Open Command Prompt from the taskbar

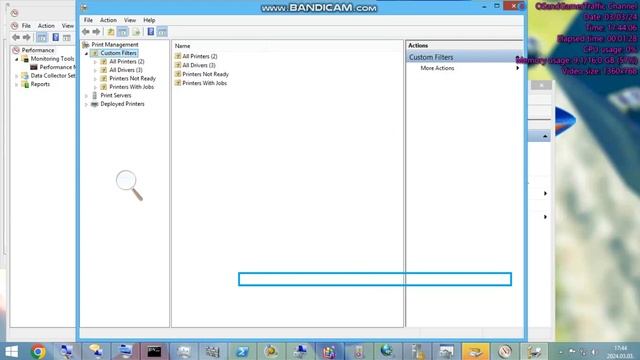pos(154,351)
